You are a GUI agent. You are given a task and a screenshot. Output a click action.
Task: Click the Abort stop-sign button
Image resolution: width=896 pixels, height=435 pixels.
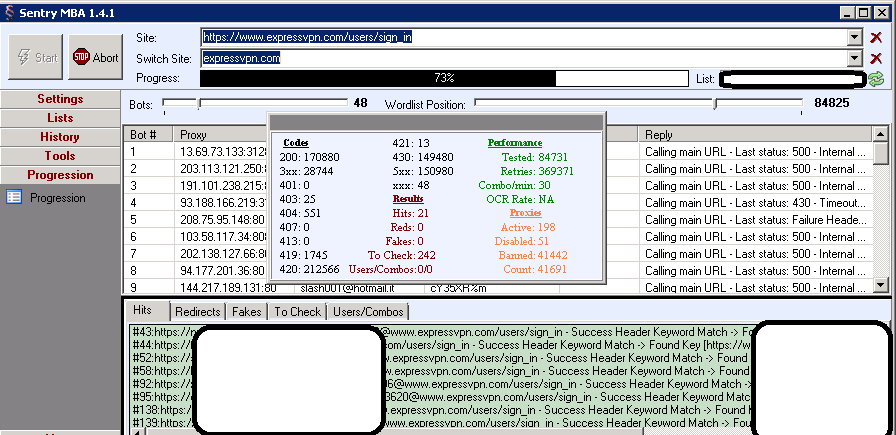pyautogui.click(x=94, y=57)
